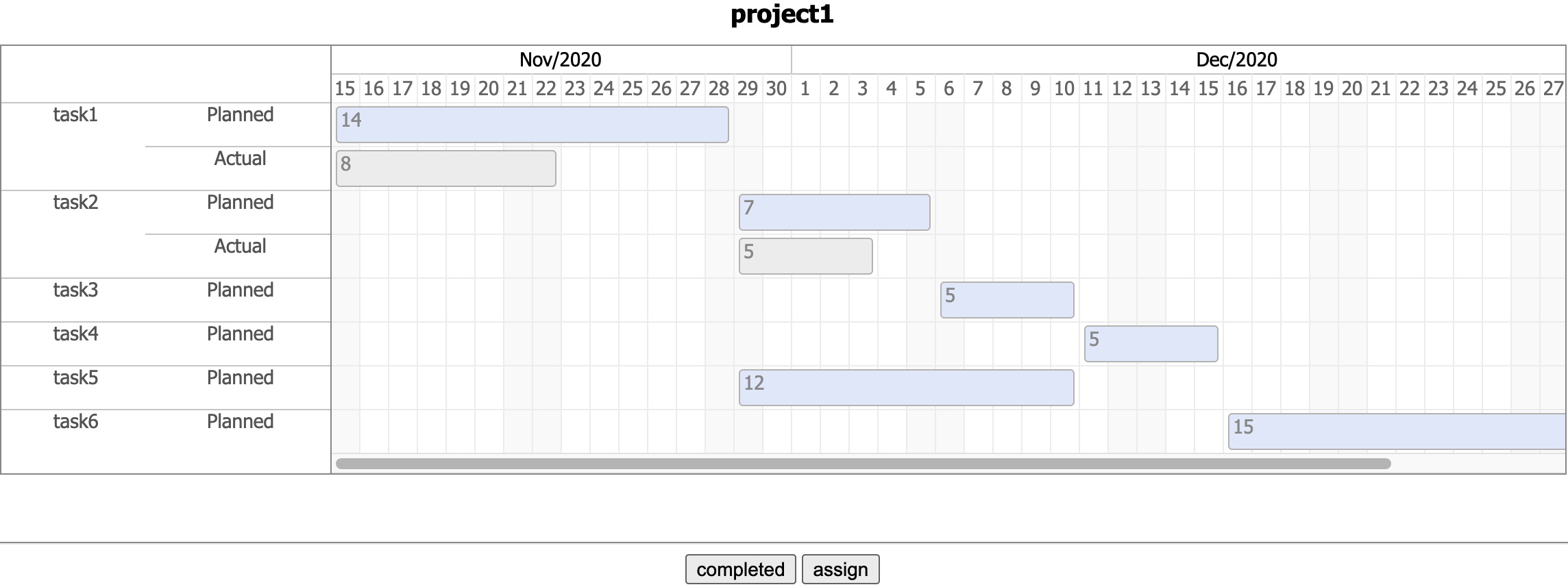The height and width of the screenshot is (587, 1568).
Task: Click the task3 row label
Action: pyautogui.click(x=75, y=290)
